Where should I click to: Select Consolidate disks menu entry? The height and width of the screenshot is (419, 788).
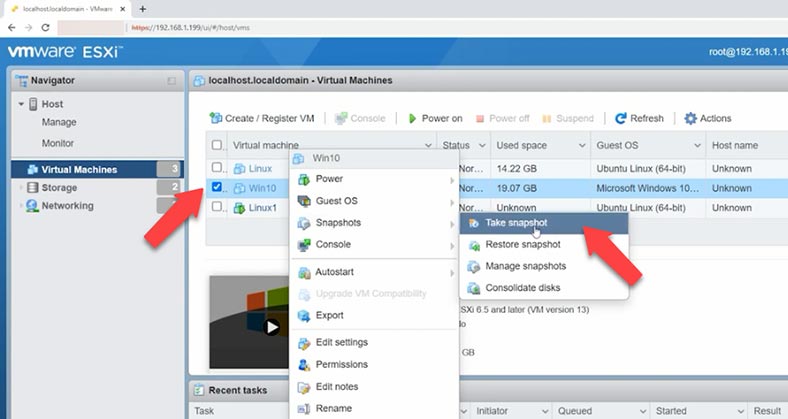point(544,288)
